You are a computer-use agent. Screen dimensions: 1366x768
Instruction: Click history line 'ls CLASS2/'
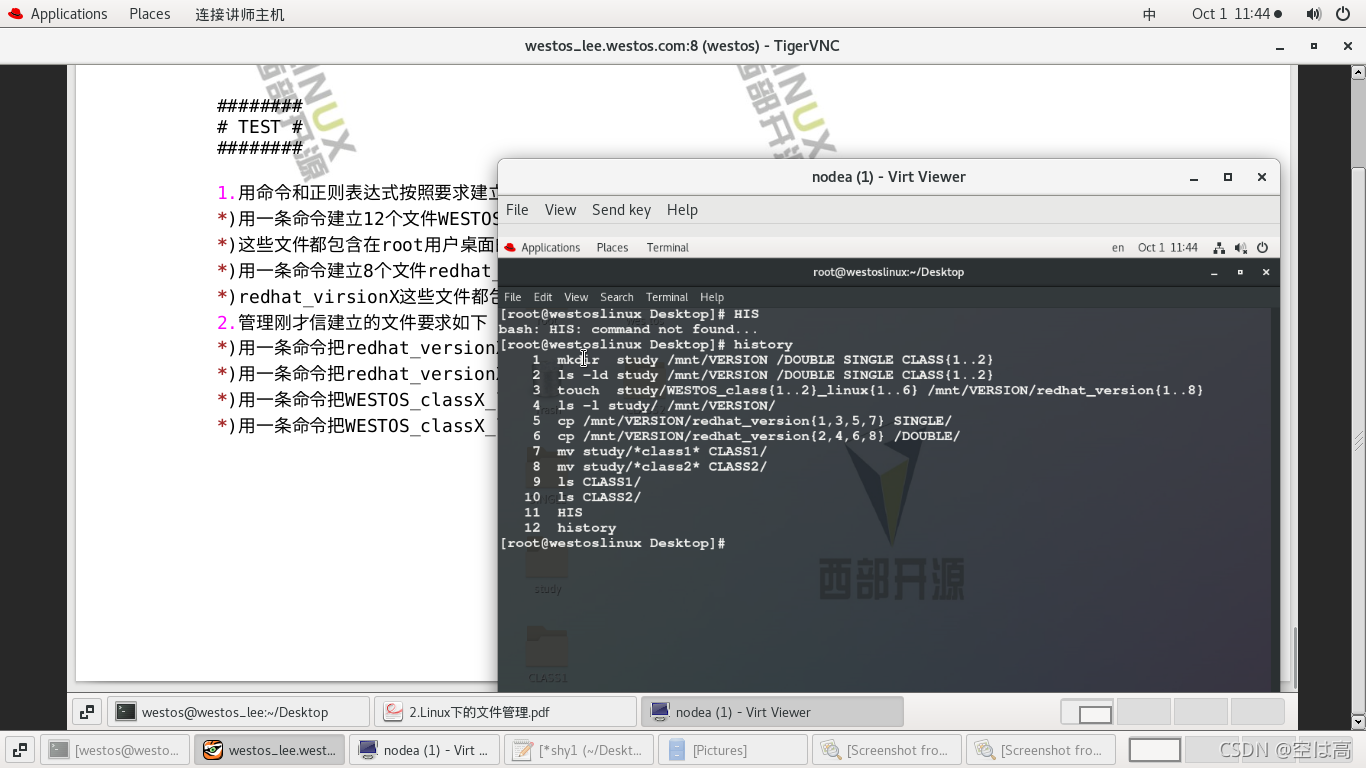coord(599,497)
